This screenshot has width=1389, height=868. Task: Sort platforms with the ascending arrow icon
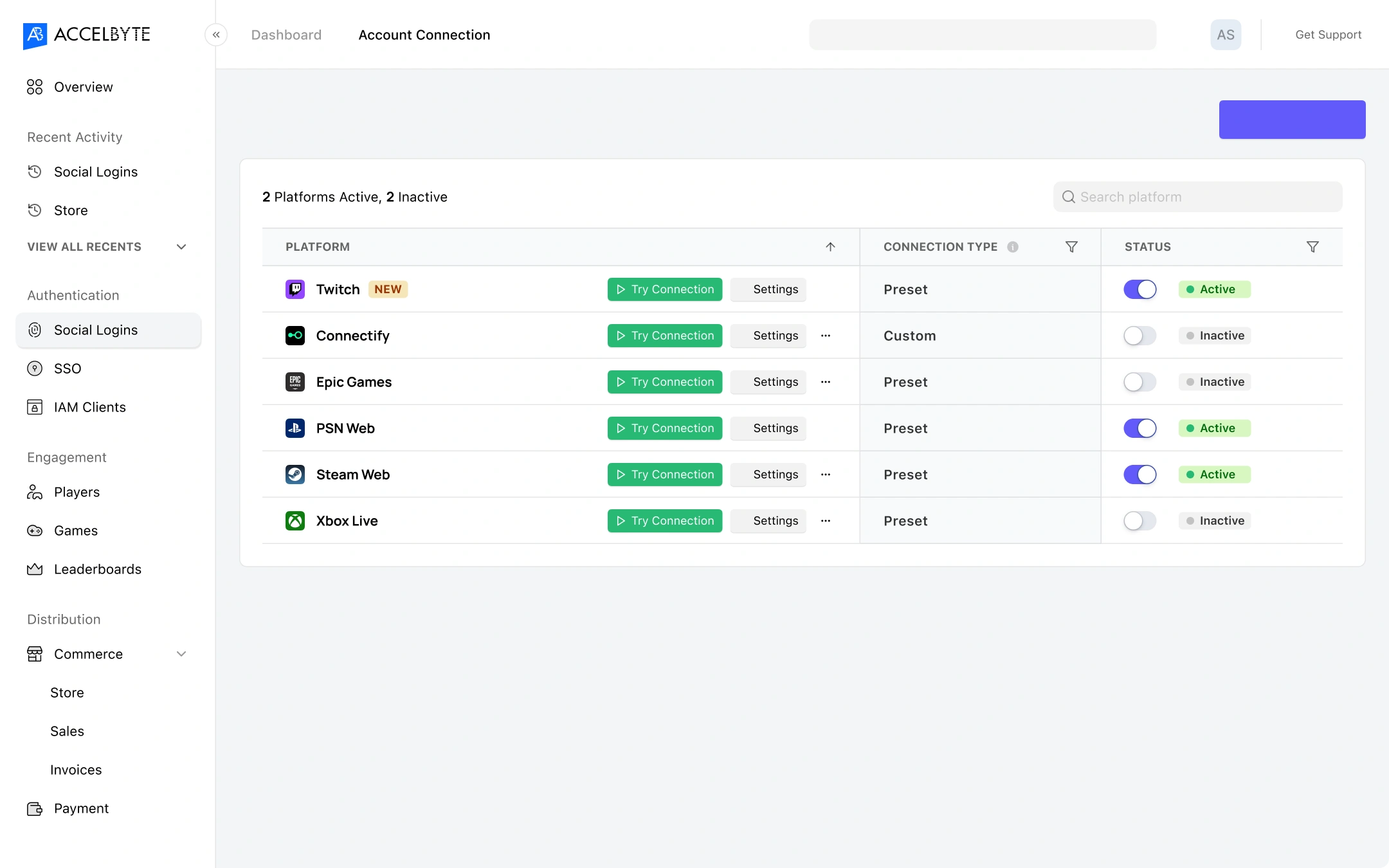pos(830,247)
